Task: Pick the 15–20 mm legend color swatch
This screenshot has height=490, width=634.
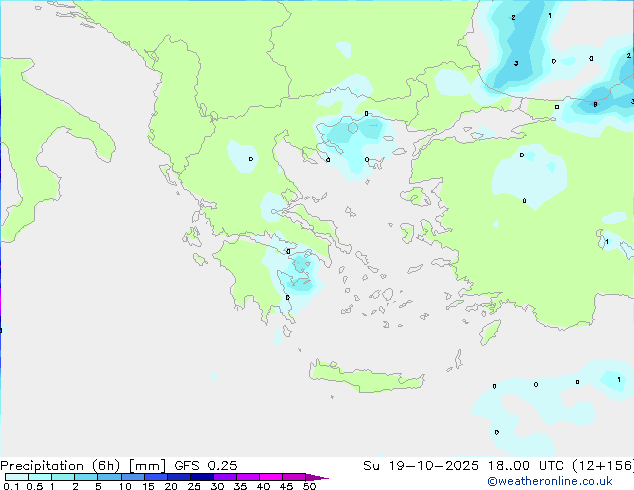Action: tap(155, 477)
